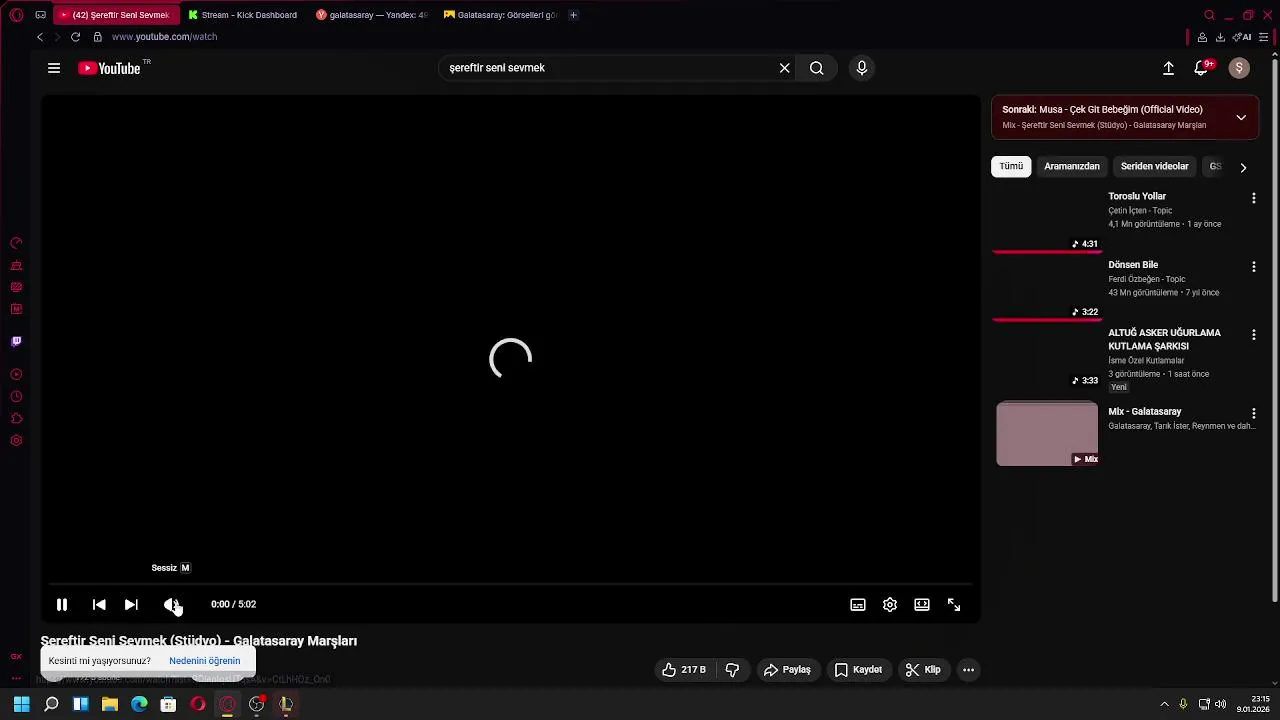
Task: Open the GX Corner sidebar button
Action: [x=16, y=657]
